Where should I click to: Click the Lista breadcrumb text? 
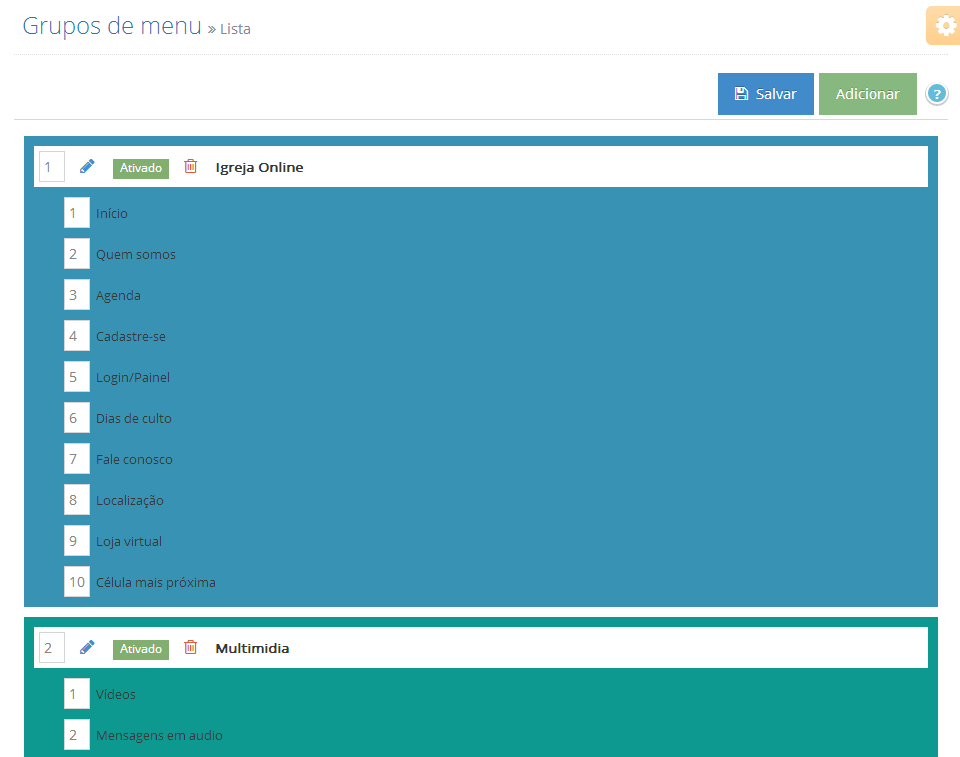pyautogui.click(x=235, y=29)
